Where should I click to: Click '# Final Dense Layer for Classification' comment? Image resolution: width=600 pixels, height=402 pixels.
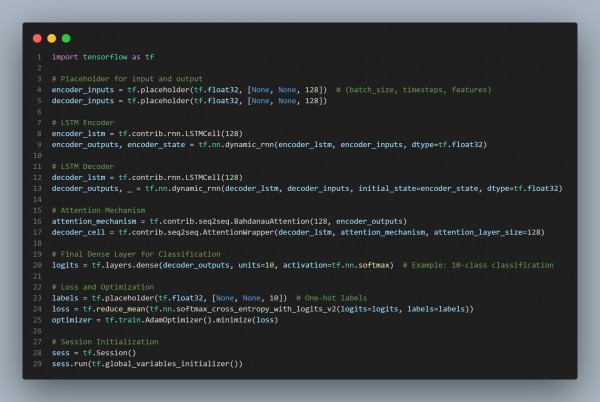click(136, 254)
